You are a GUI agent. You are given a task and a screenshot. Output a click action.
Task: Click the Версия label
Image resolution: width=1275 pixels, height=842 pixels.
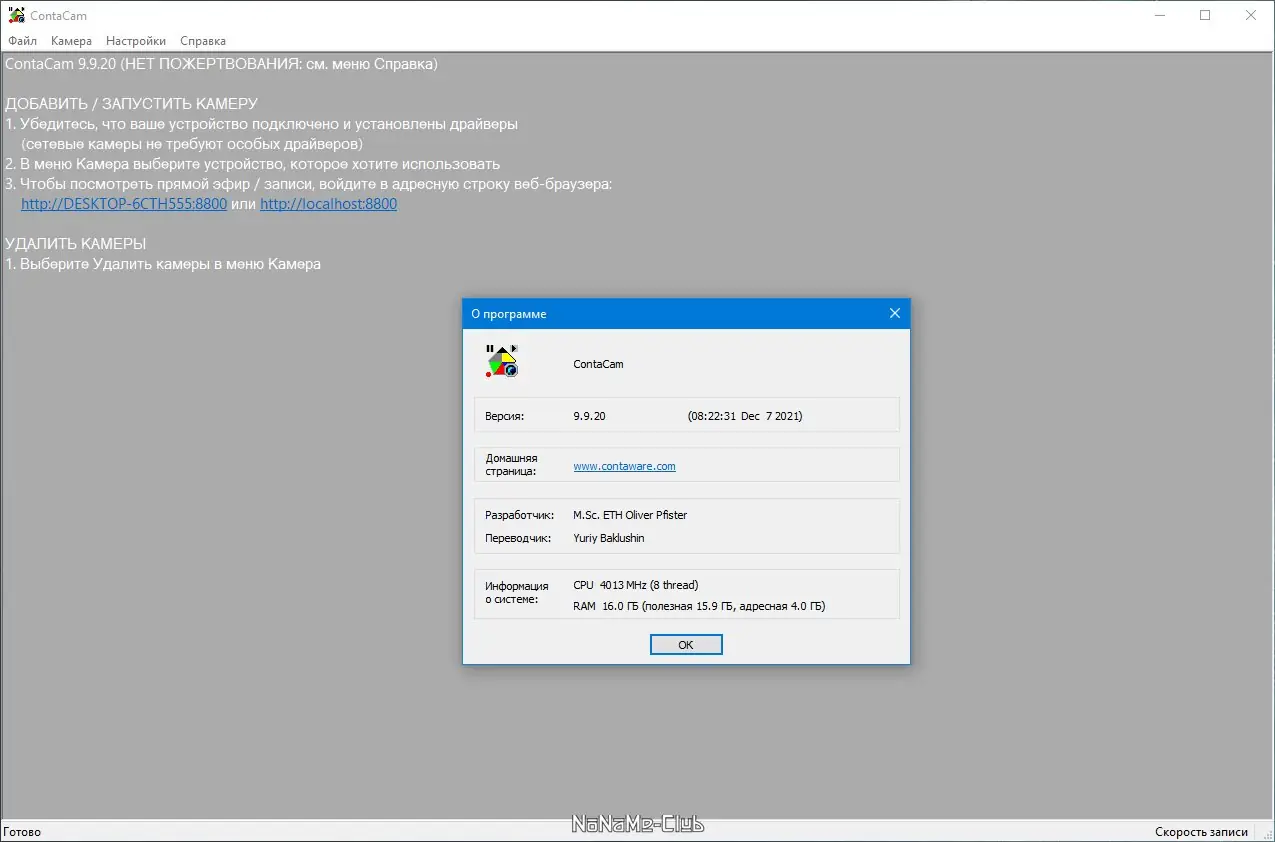(x=504, y=416)
